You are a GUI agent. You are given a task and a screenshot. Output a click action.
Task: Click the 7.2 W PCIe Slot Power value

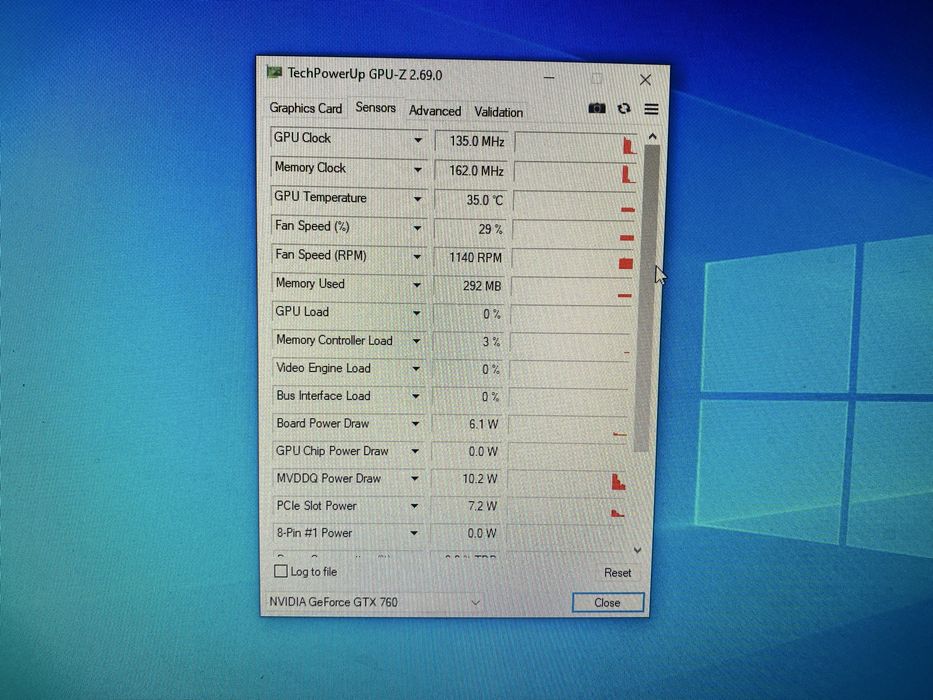click(x=466, y=506)
